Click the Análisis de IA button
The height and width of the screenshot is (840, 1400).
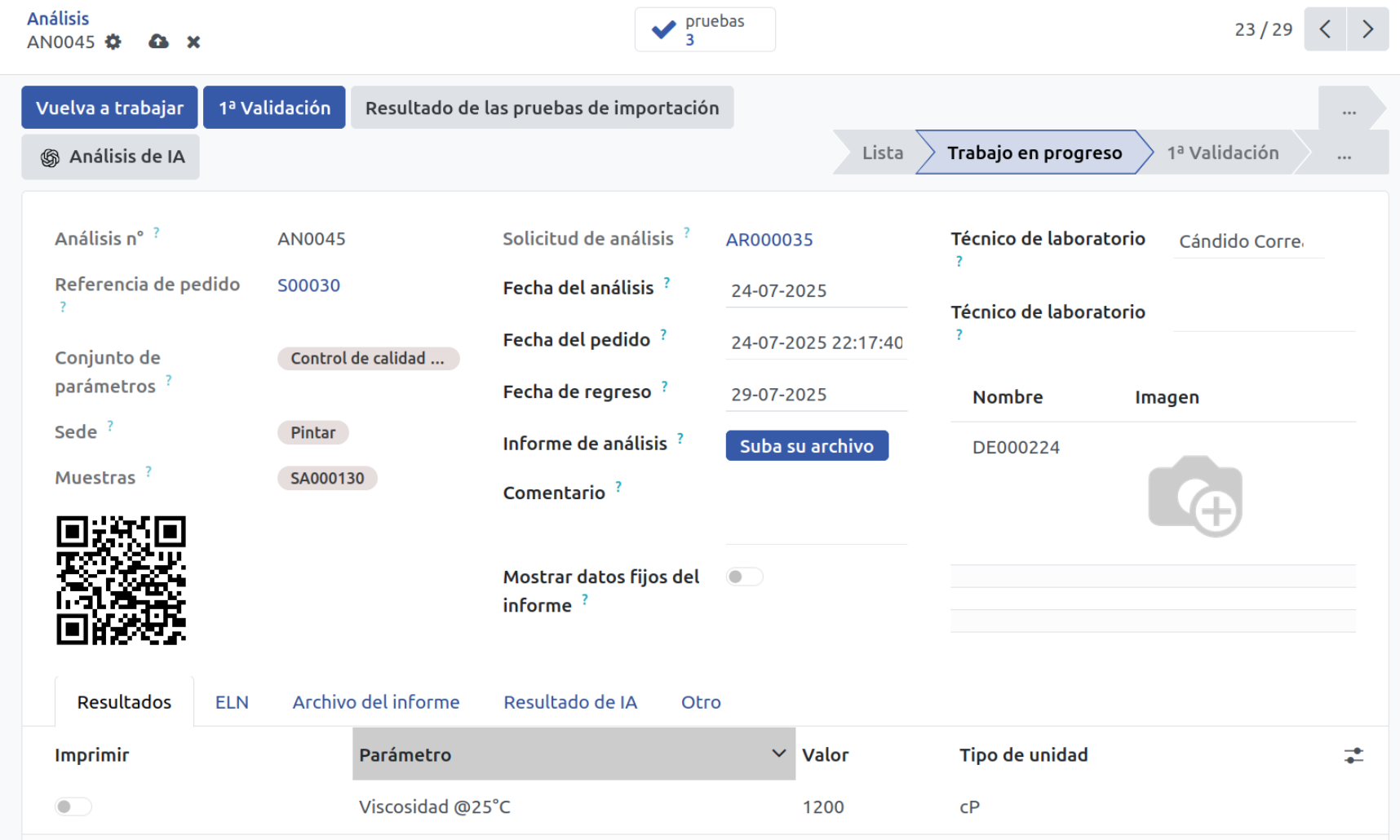(x=111, y=157)
